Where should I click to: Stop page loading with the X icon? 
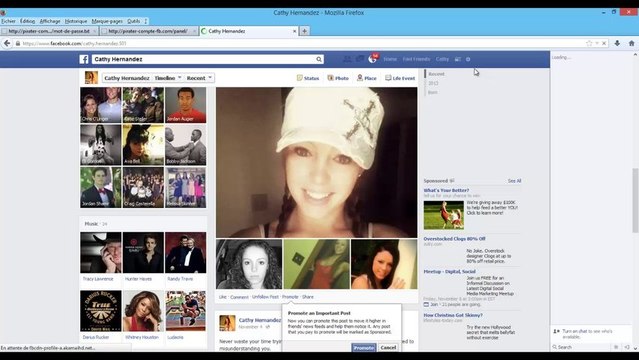[604, 43]
